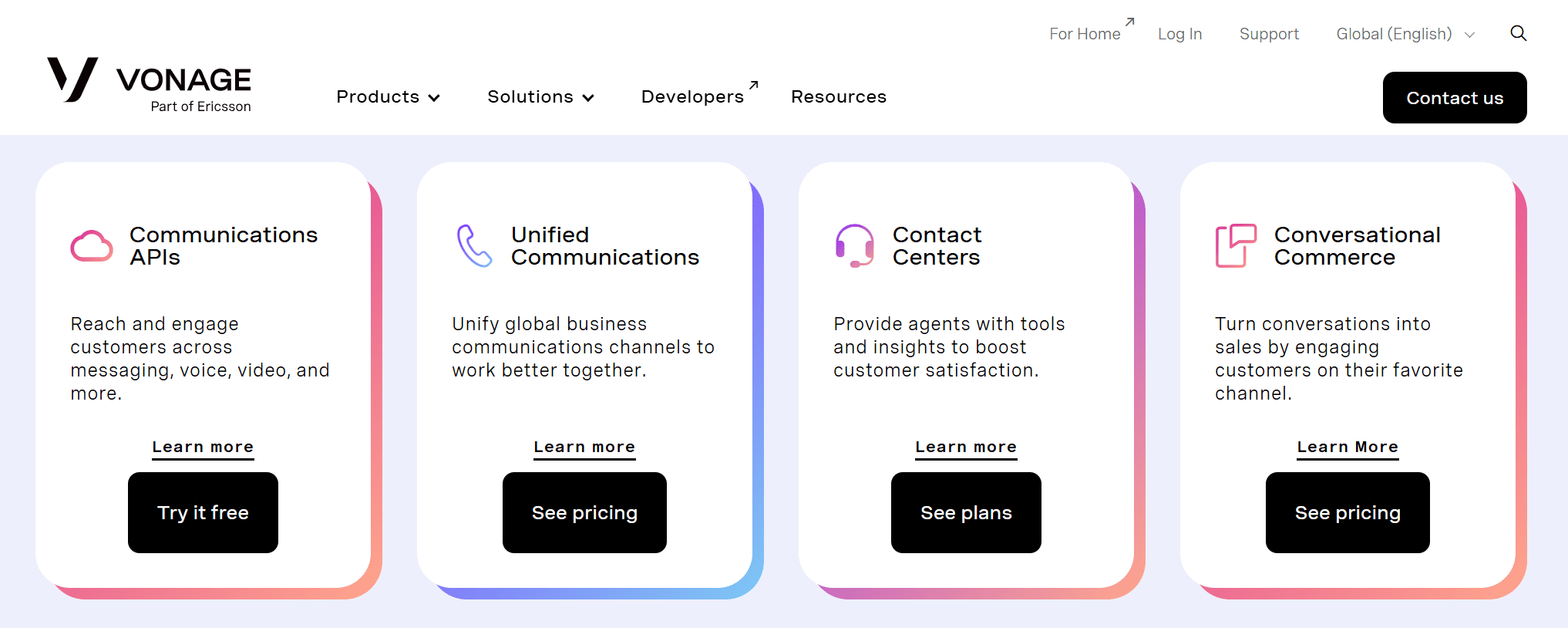1568x628 pixels.
Task: Click See pricing under Unified Communications
Action: point(584,513)
